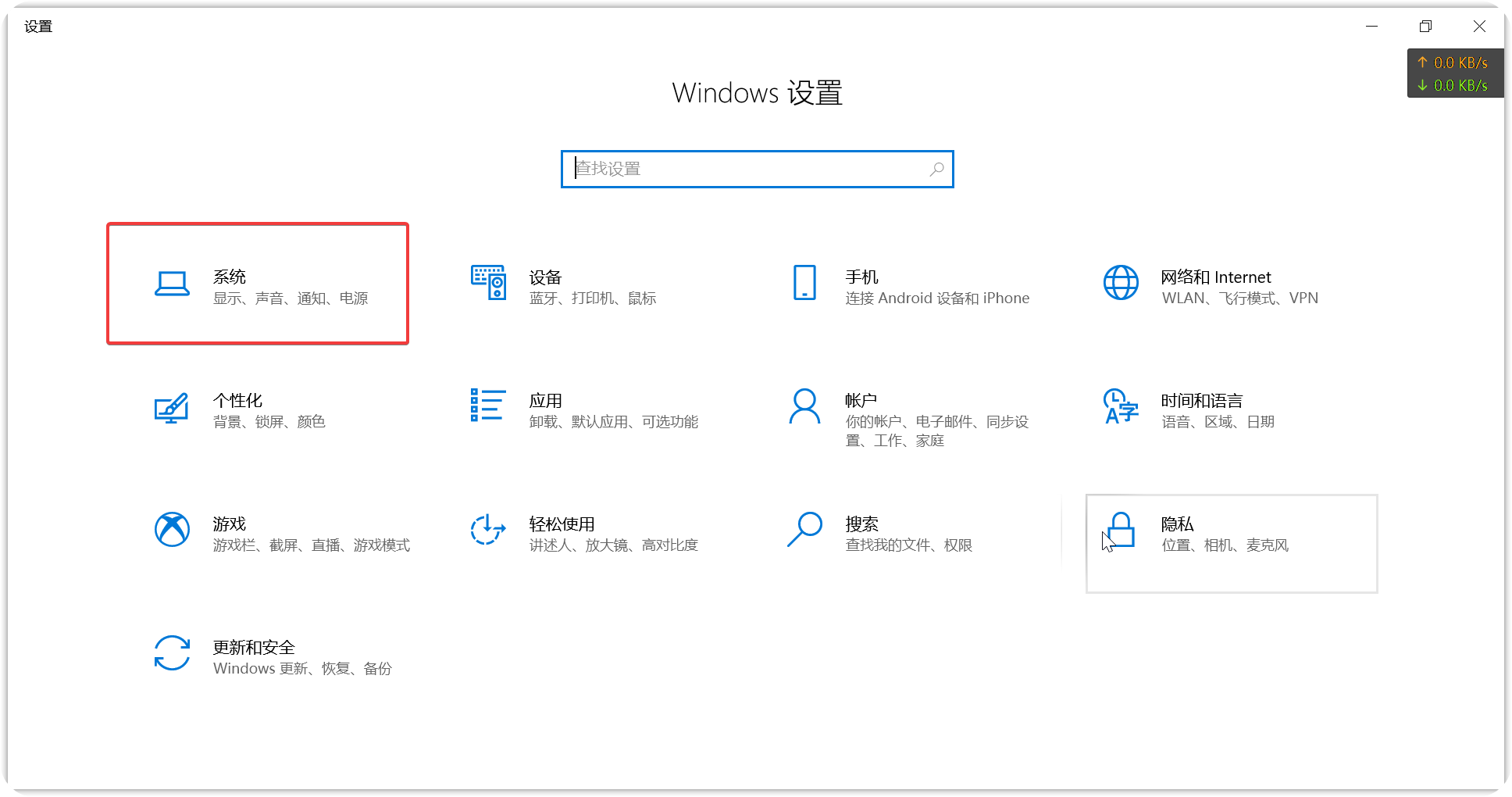Click the laptop icon for 系统 settings
The image size is (1512, 797).
pyautogui.click(x=172, y=284)
